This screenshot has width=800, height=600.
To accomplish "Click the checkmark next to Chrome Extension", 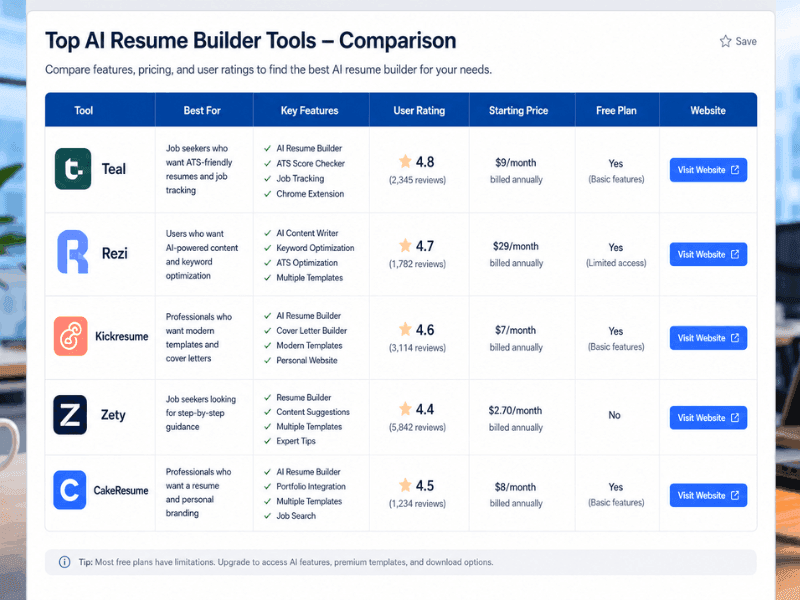I will tap(267, 194).
